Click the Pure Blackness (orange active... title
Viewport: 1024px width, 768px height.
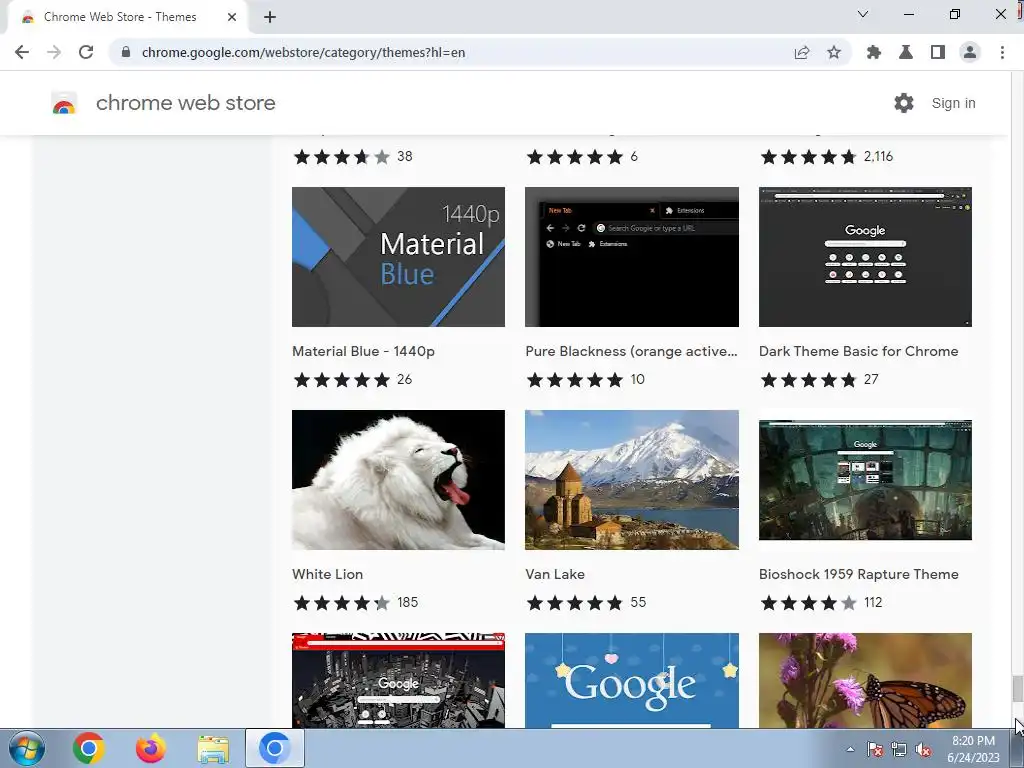pyautogui.click(x=631, y=351)
